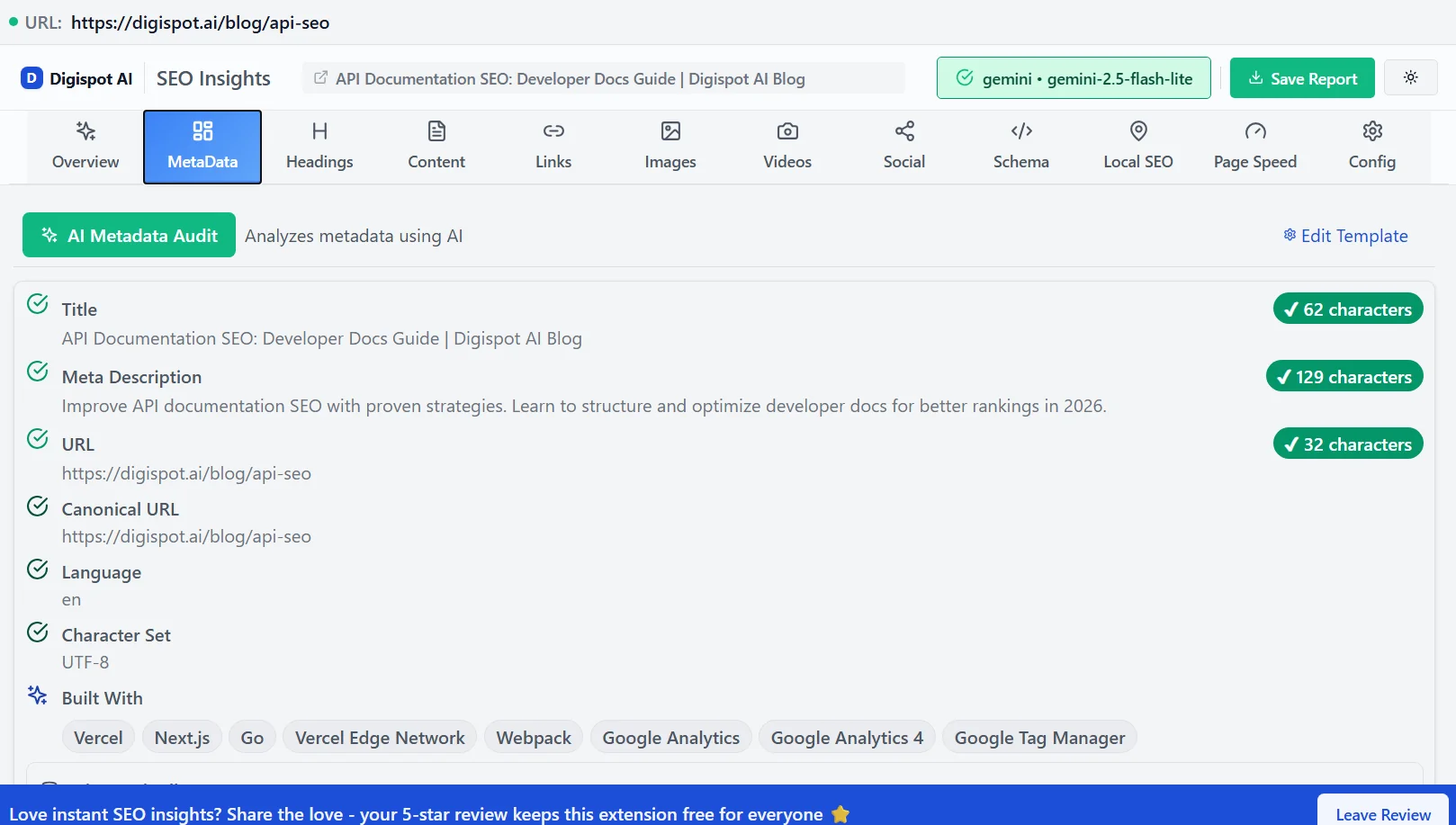Open the Content tab
1456x825 pixels.
coord(436,145)
